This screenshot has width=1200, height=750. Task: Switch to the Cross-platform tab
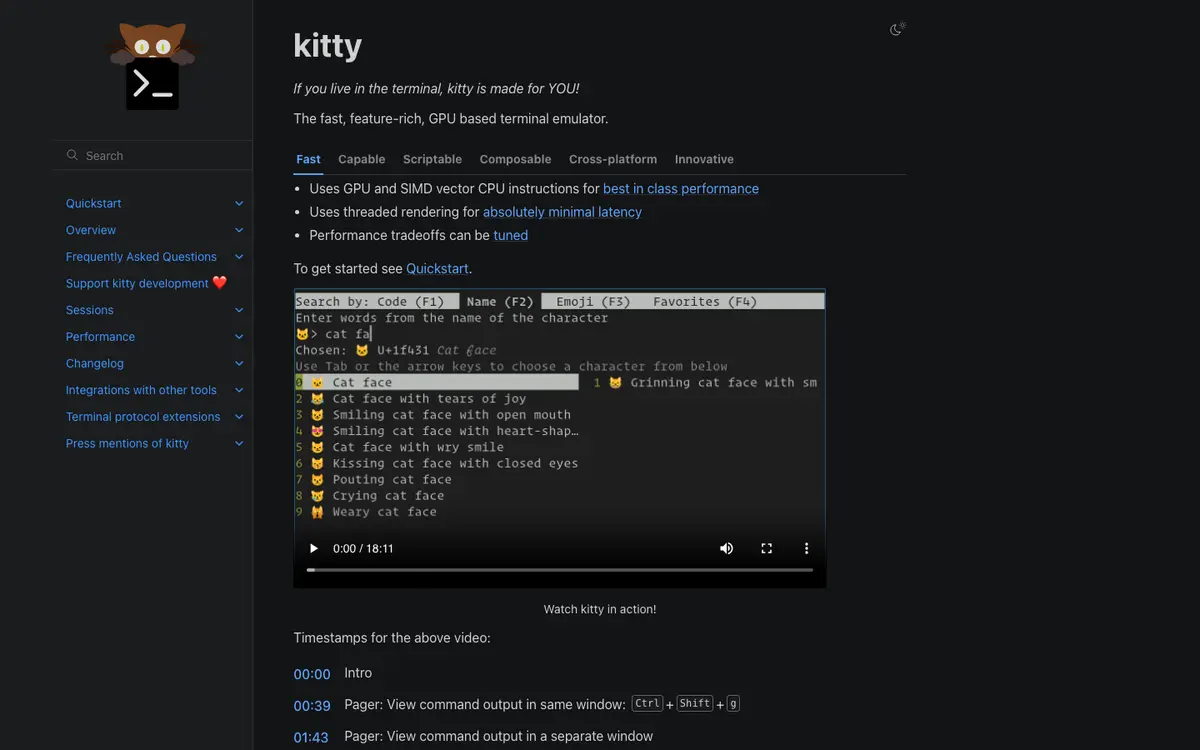(613, 159)
